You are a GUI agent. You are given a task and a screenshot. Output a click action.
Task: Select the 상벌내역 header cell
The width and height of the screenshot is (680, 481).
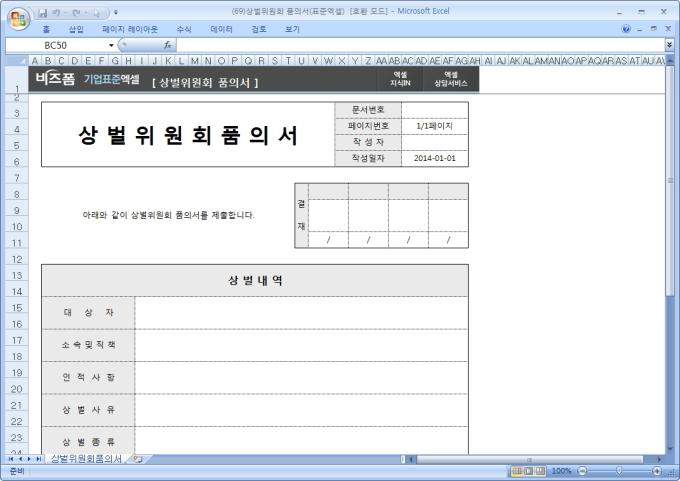[255, 281]
